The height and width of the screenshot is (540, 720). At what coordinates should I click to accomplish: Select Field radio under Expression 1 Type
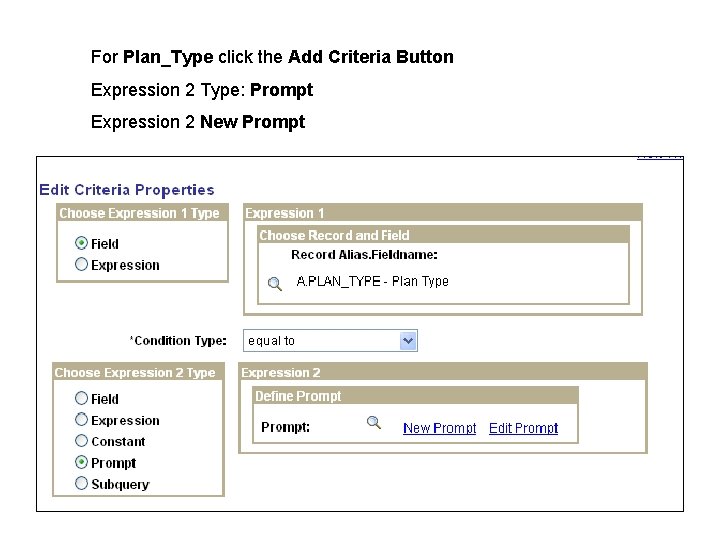point(82,243)
